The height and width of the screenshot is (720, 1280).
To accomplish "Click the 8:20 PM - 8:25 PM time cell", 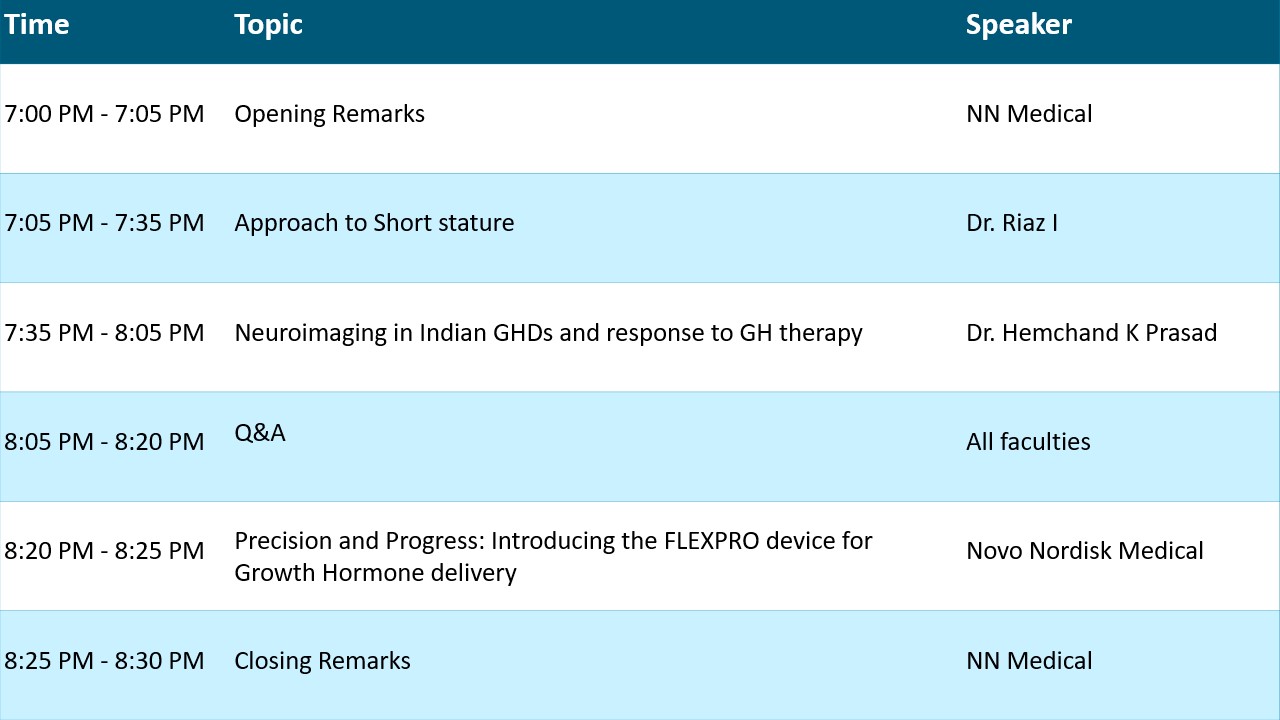I will (x=104, y=551).
